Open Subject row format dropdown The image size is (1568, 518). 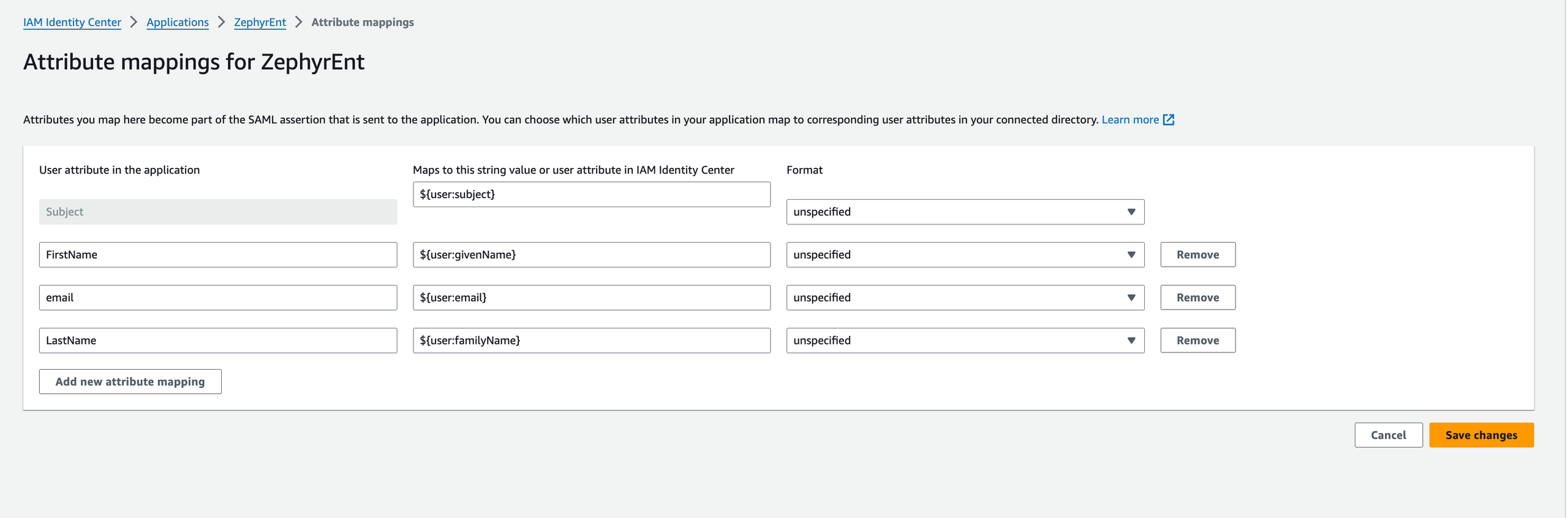965,212
